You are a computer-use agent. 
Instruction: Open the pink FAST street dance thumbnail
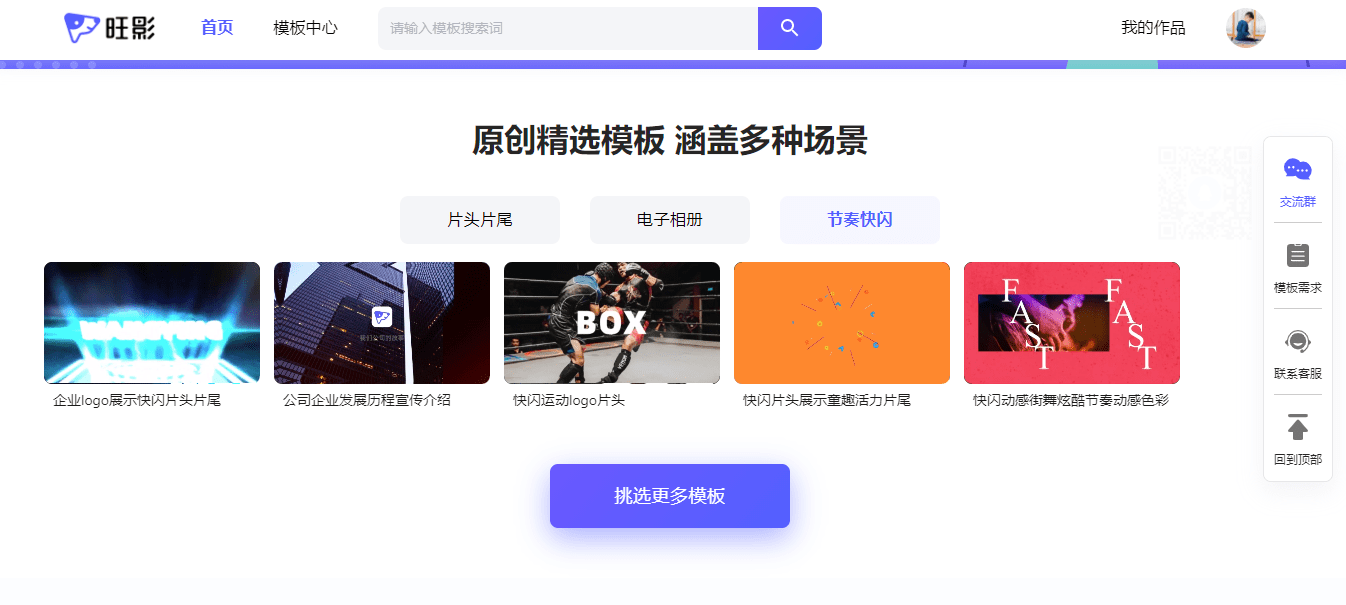tap(1072, 323)
